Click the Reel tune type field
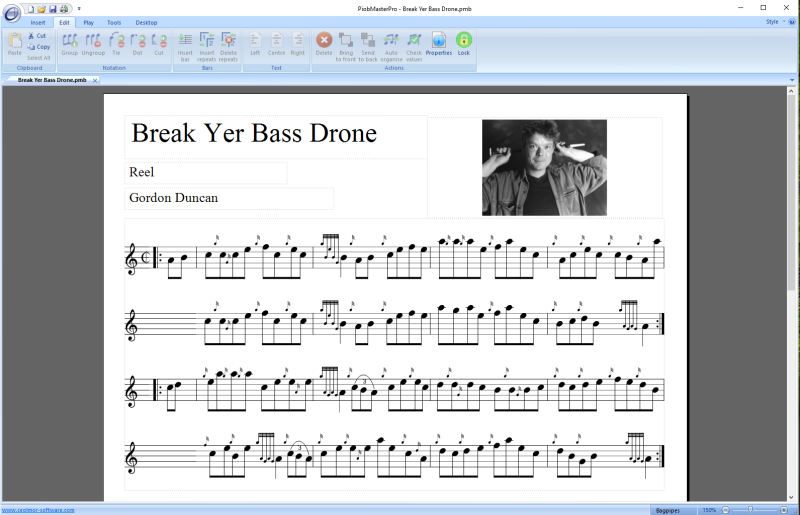This screenshot has height=515, width=800. point(206,173)
